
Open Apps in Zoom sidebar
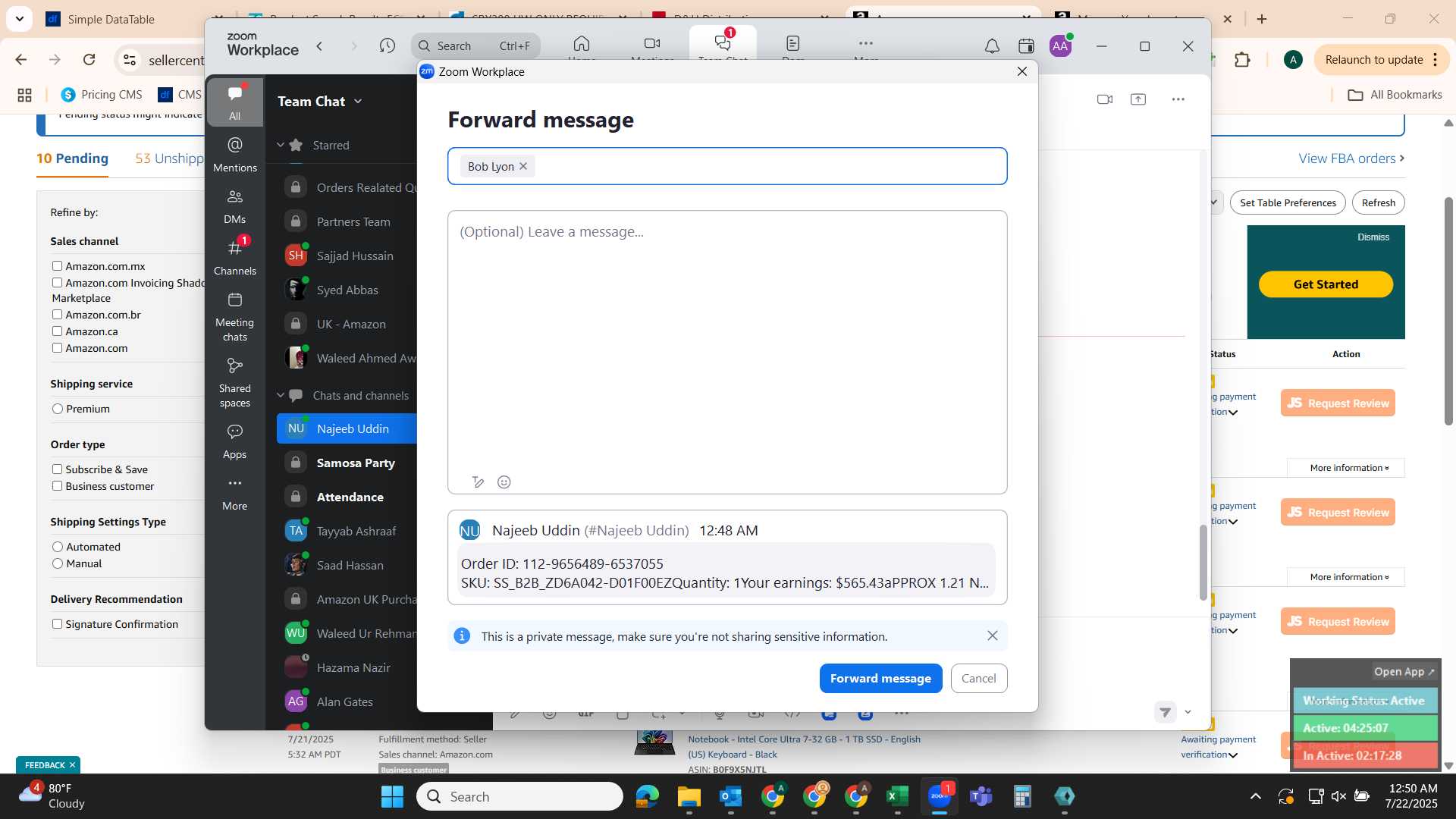[x=234, y=441]
